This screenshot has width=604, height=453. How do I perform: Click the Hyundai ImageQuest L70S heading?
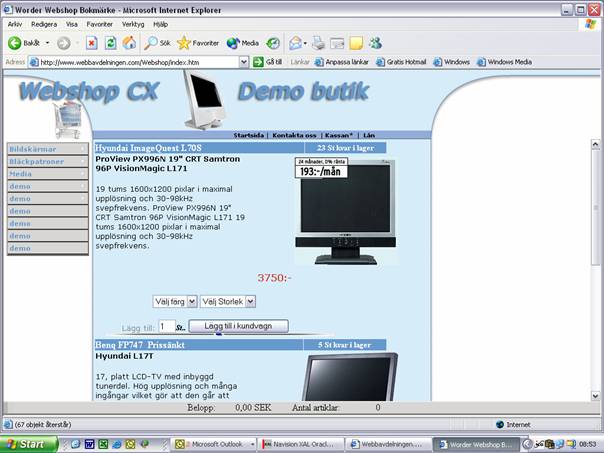(148, 148)
